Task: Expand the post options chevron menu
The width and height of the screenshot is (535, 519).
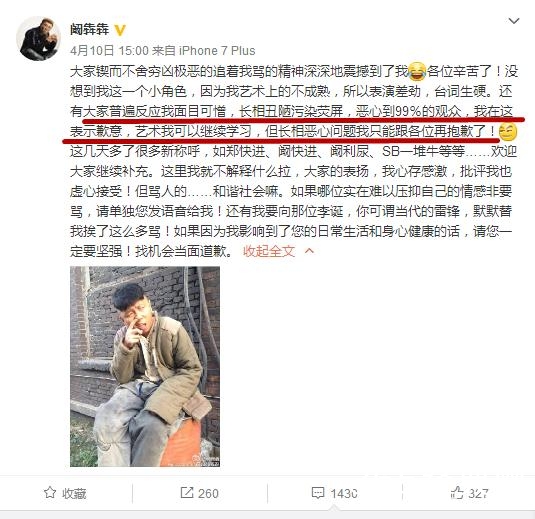Action: (x=514, y=21)
